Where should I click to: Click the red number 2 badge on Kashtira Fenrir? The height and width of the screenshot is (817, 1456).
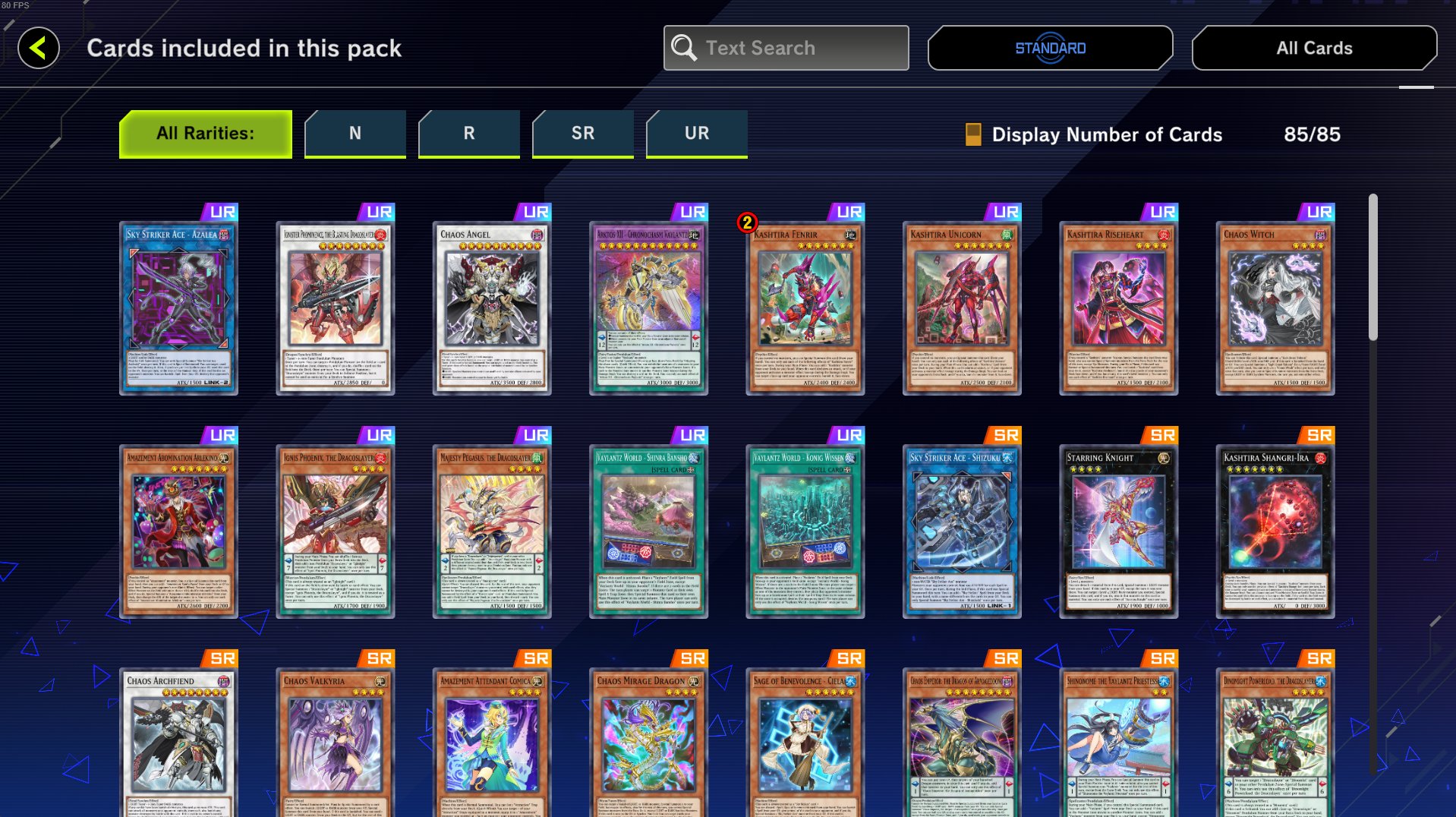[x=747, y=222]
